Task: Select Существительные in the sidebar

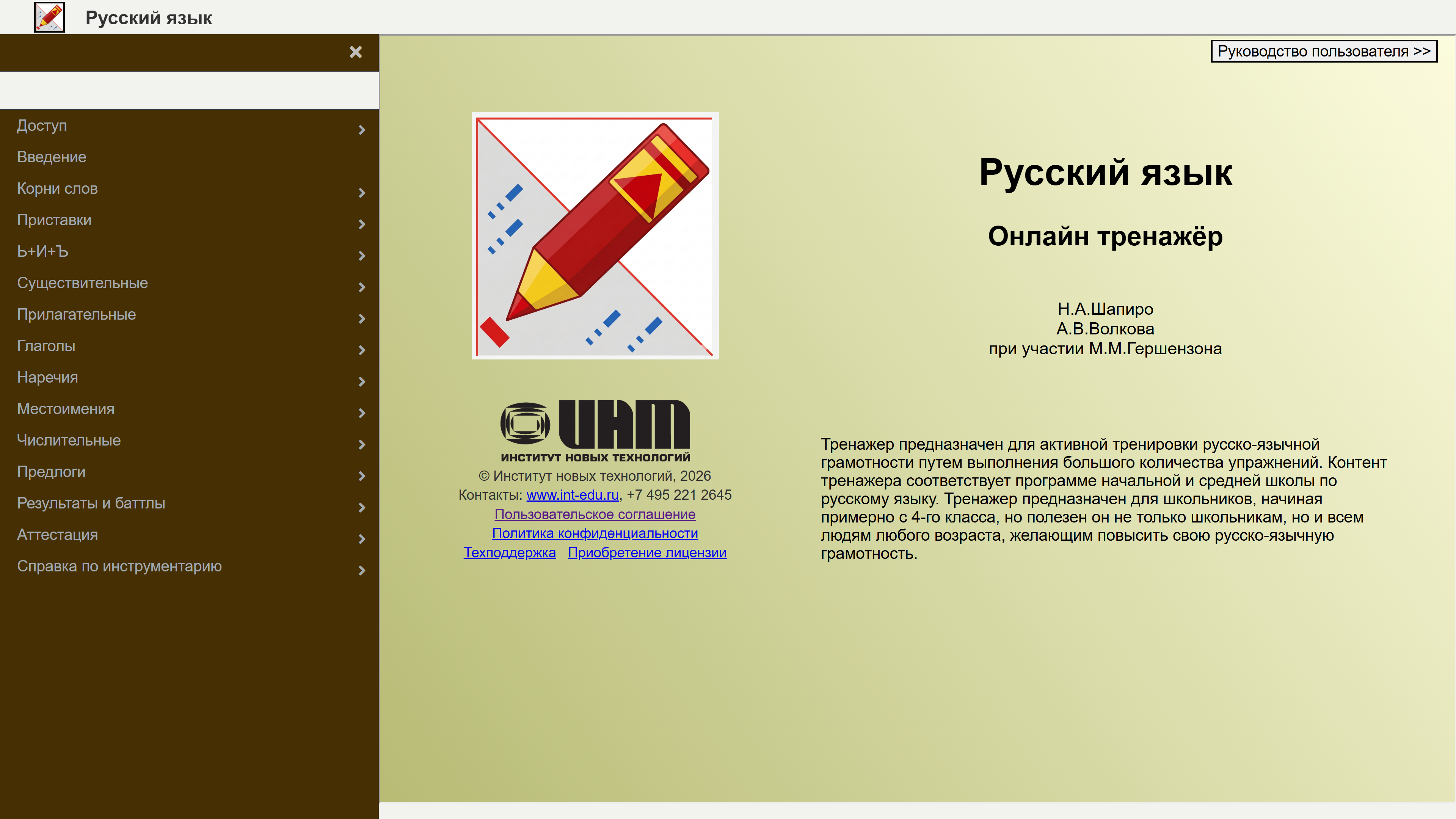Action: 83,282
